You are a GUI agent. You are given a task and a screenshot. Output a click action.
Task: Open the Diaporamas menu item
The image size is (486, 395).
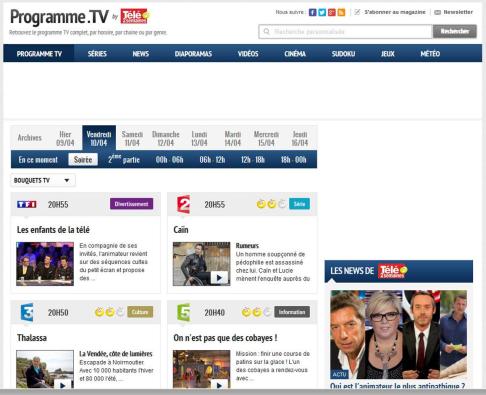(x=193, y=54)
